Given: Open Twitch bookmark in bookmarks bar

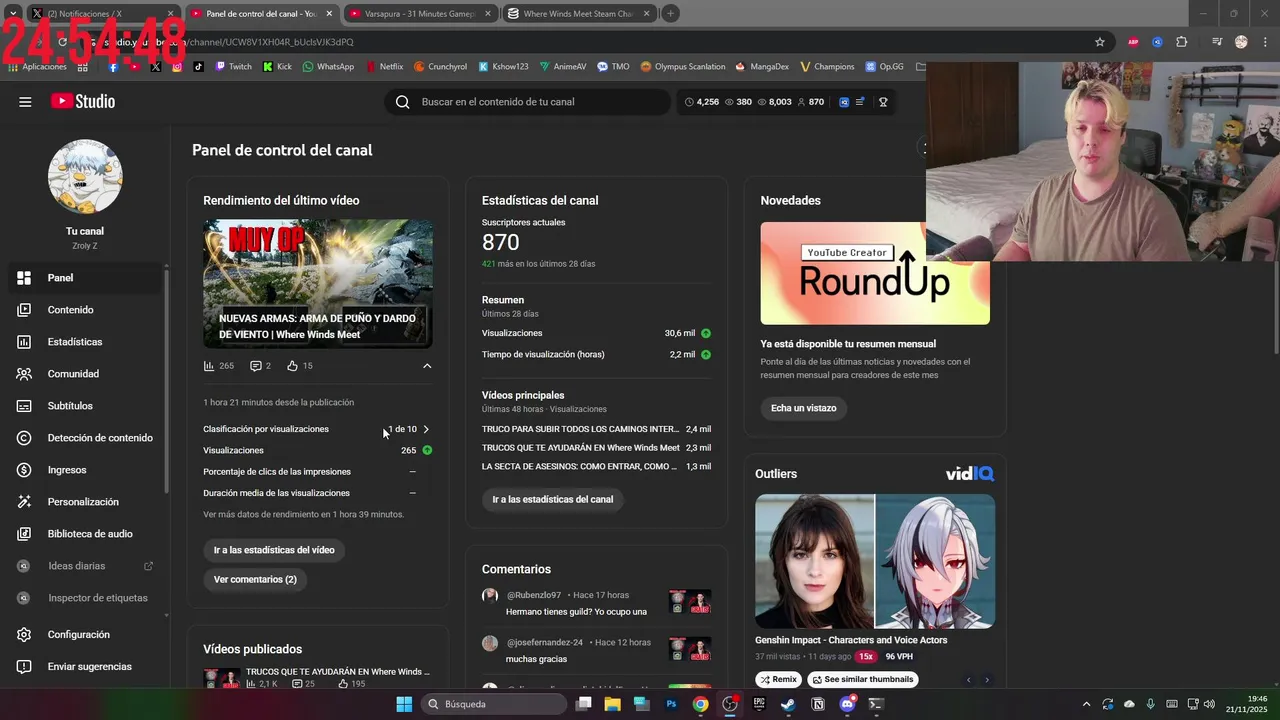Looking at the screenshot, I should (234, 67).
